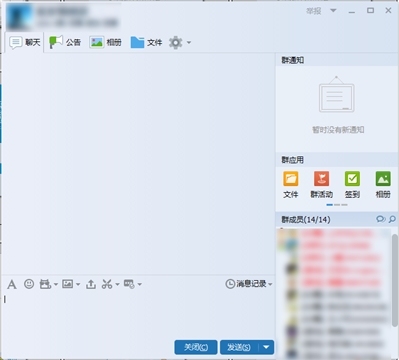
Task: Open the send options arrow beside 发送
Action: 266,347
